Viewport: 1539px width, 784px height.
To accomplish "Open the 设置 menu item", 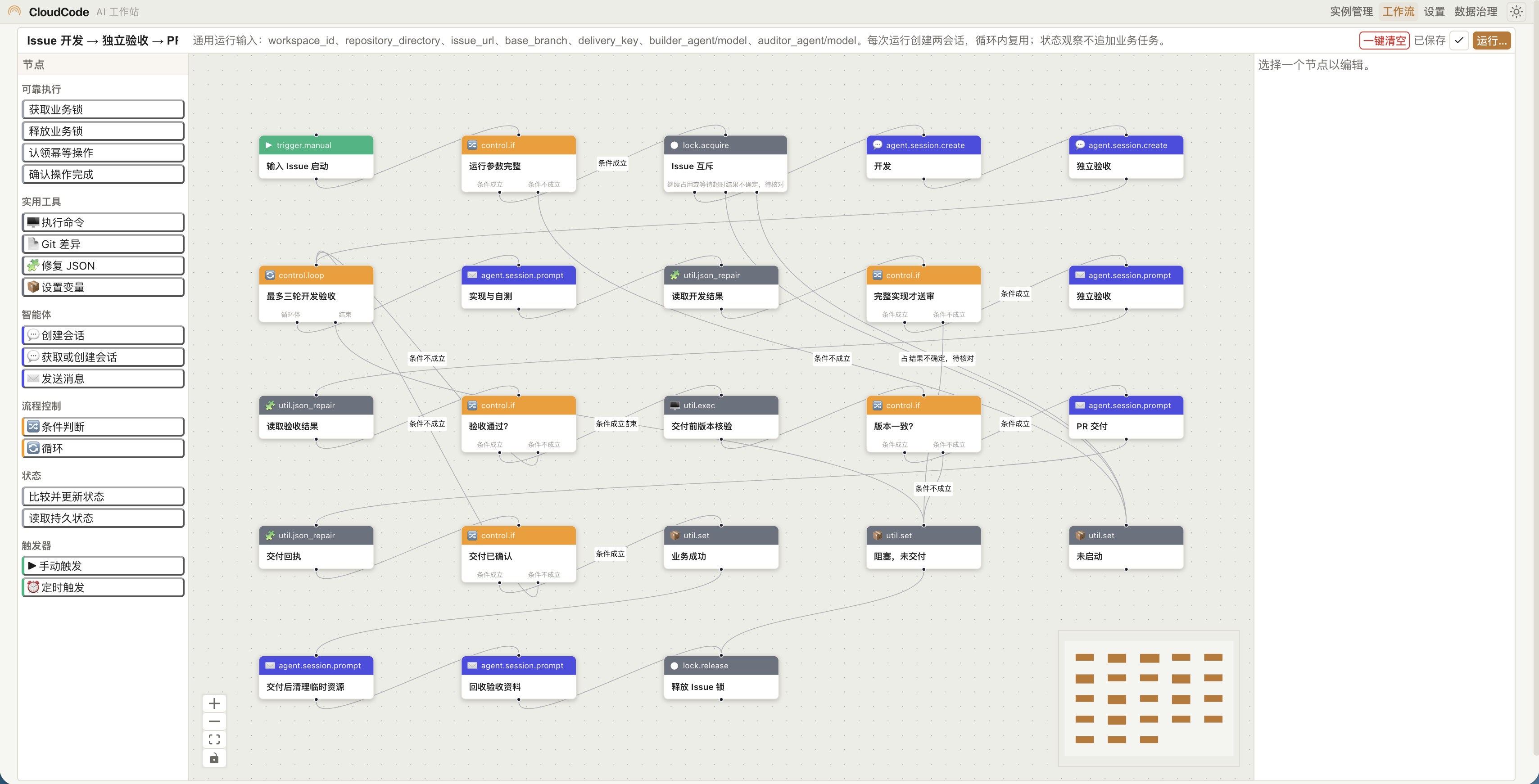I will coord(1434,11).
